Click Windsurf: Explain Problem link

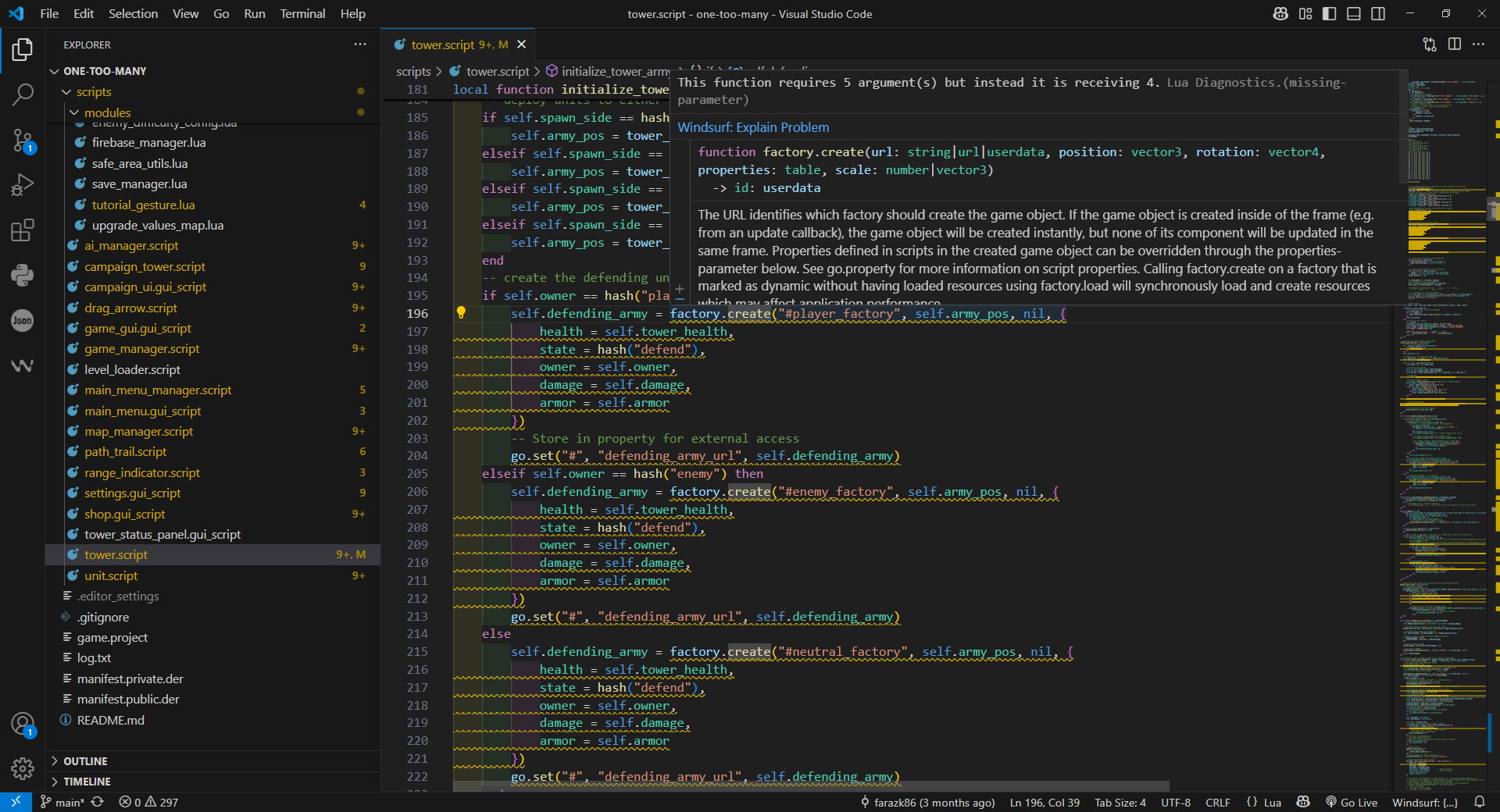(x=753, y=127)
